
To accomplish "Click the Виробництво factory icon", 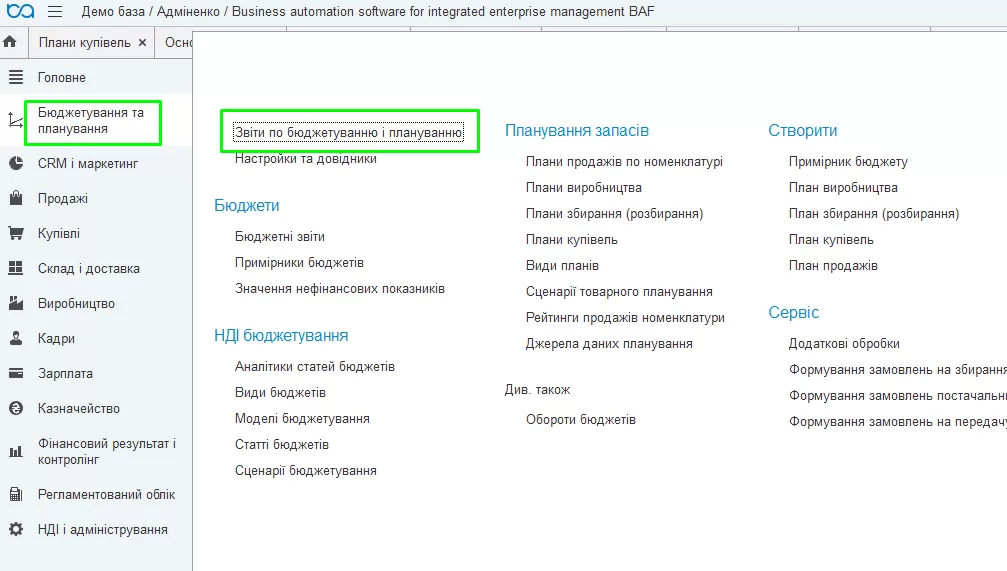I will point(16,303).
